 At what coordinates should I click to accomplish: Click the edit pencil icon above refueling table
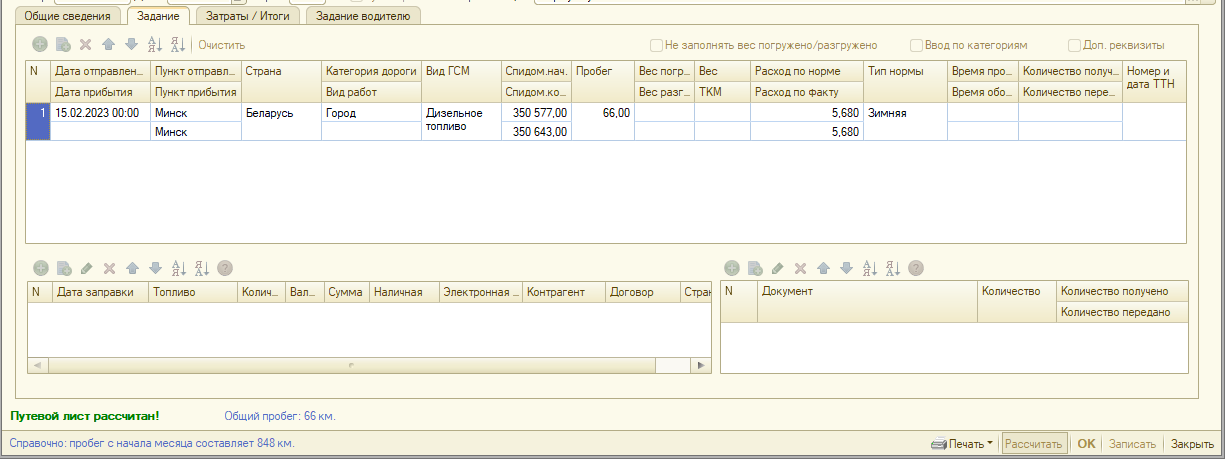pos(86,268)
